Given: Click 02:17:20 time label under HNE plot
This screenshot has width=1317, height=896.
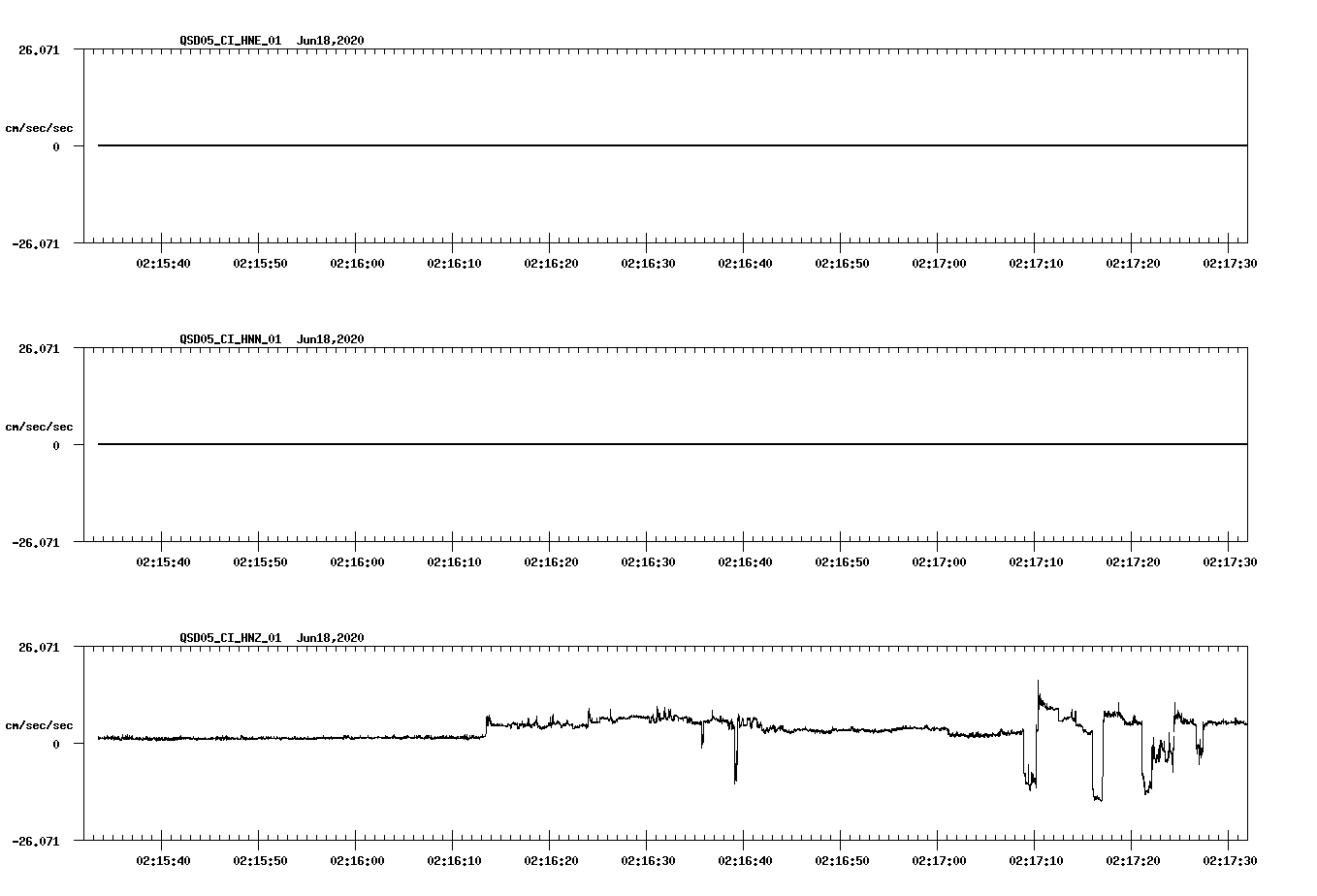Looking at the screenshot, I should 1133,264.
